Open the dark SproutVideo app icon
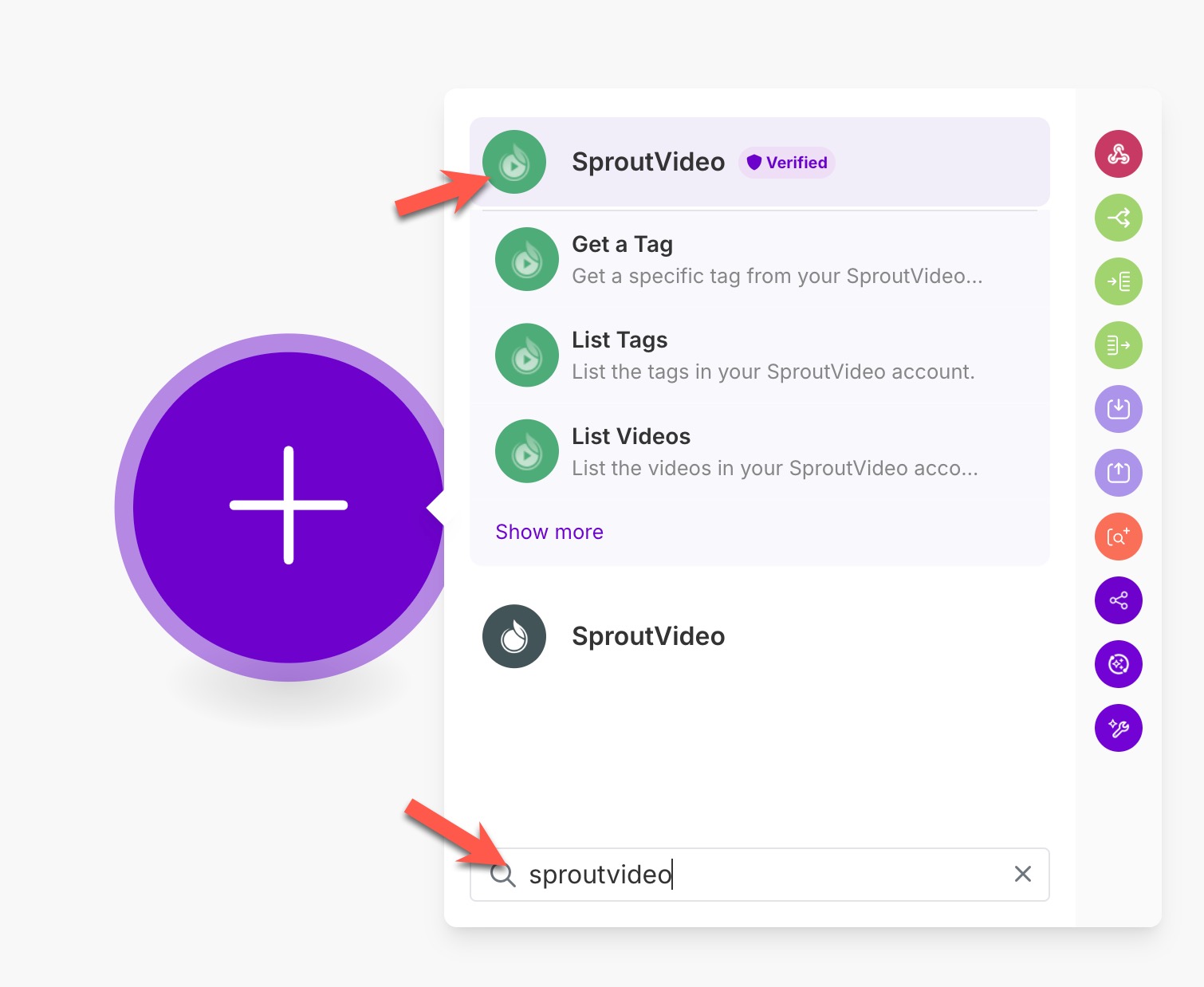Image resolution: width=1204 pixels, height=987 pixels. click(513, 635)
